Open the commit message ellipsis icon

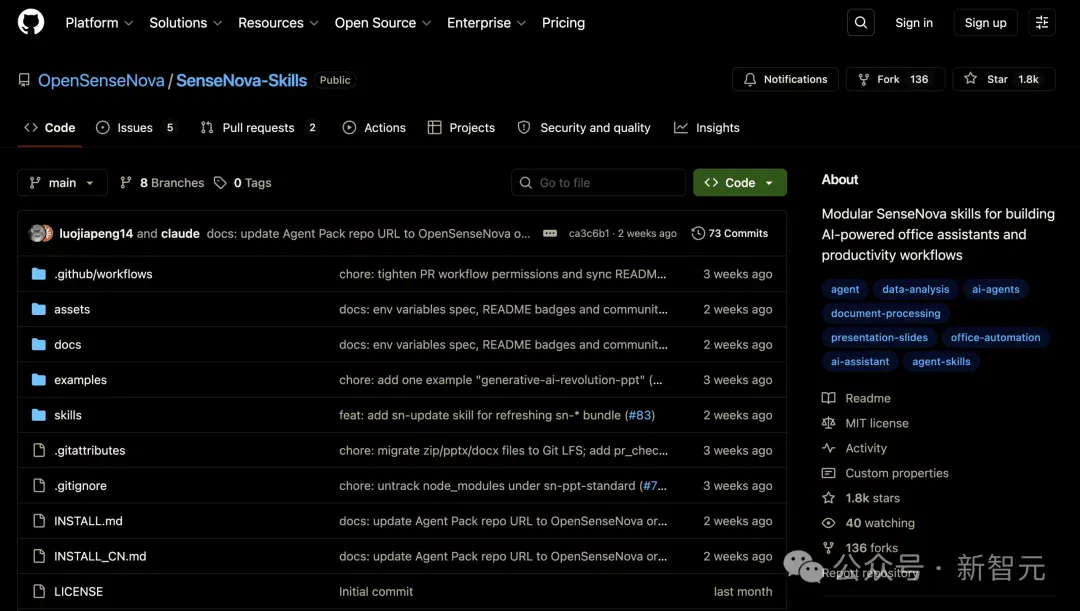(x=550, y=234)
